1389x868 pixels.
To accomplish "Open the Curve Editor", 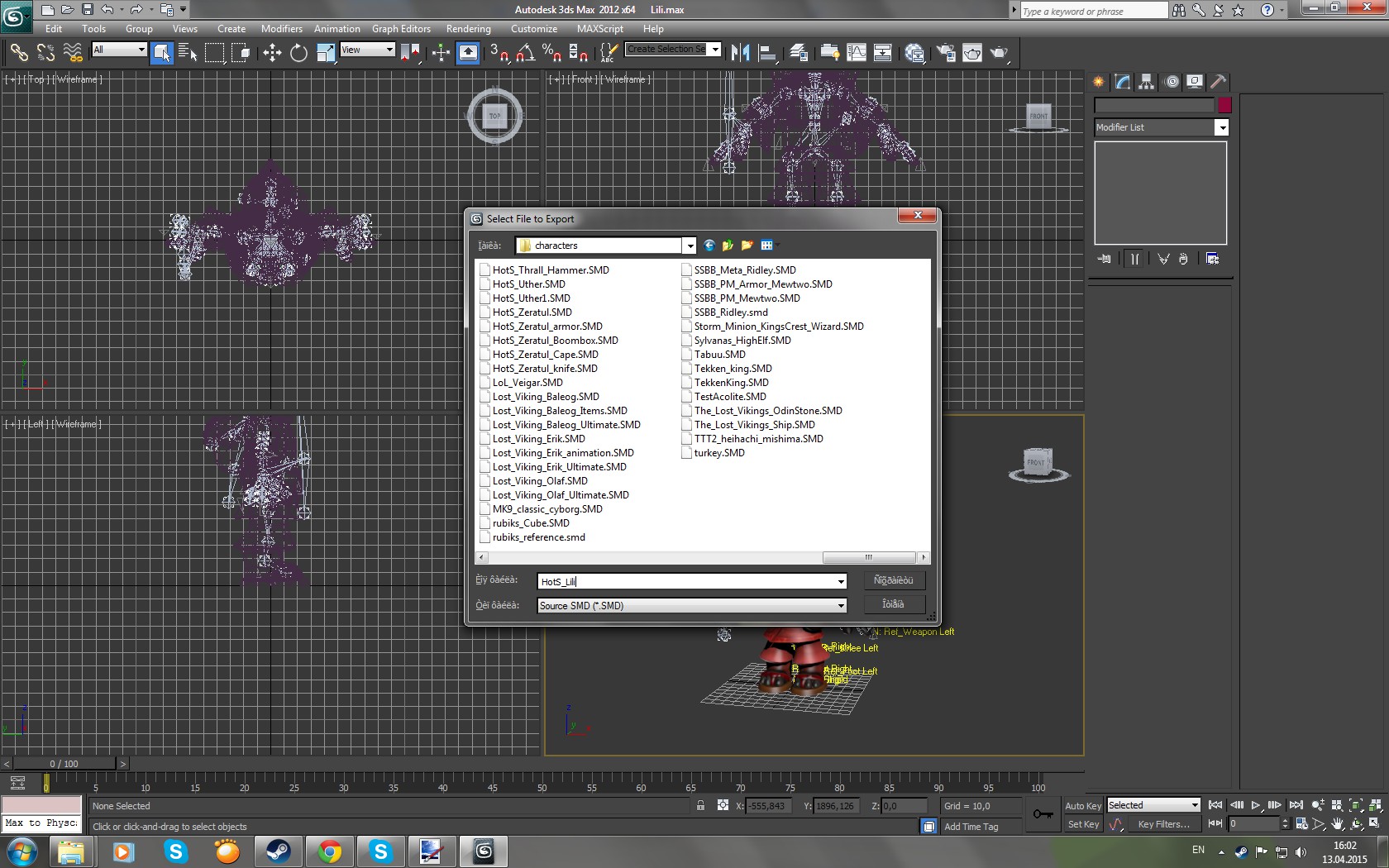I will (x=857, y=53).
